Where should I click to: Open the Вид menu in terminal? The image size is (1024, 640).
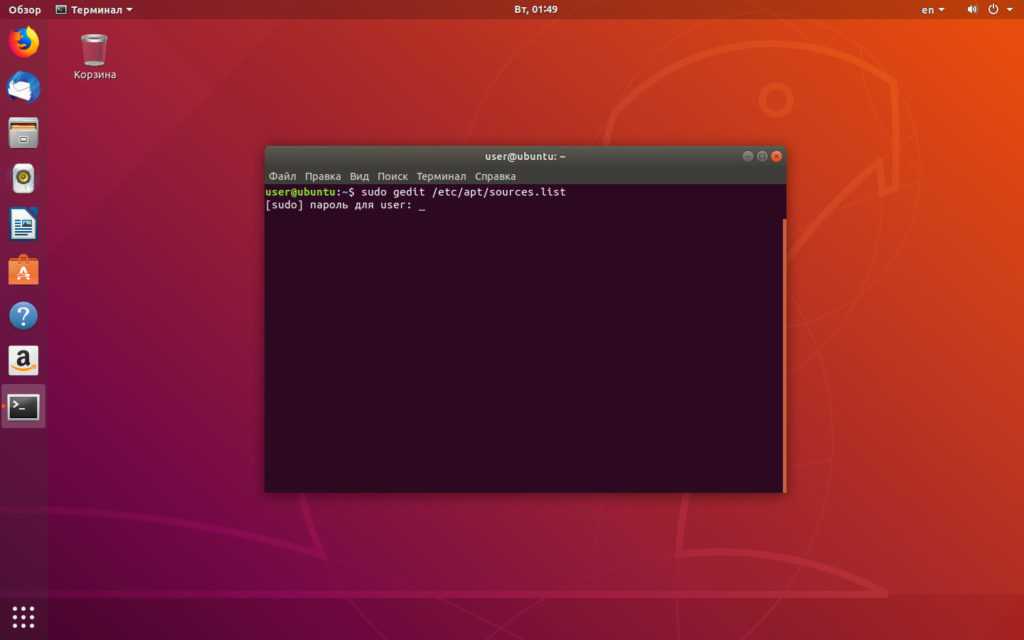click(359, 176)
